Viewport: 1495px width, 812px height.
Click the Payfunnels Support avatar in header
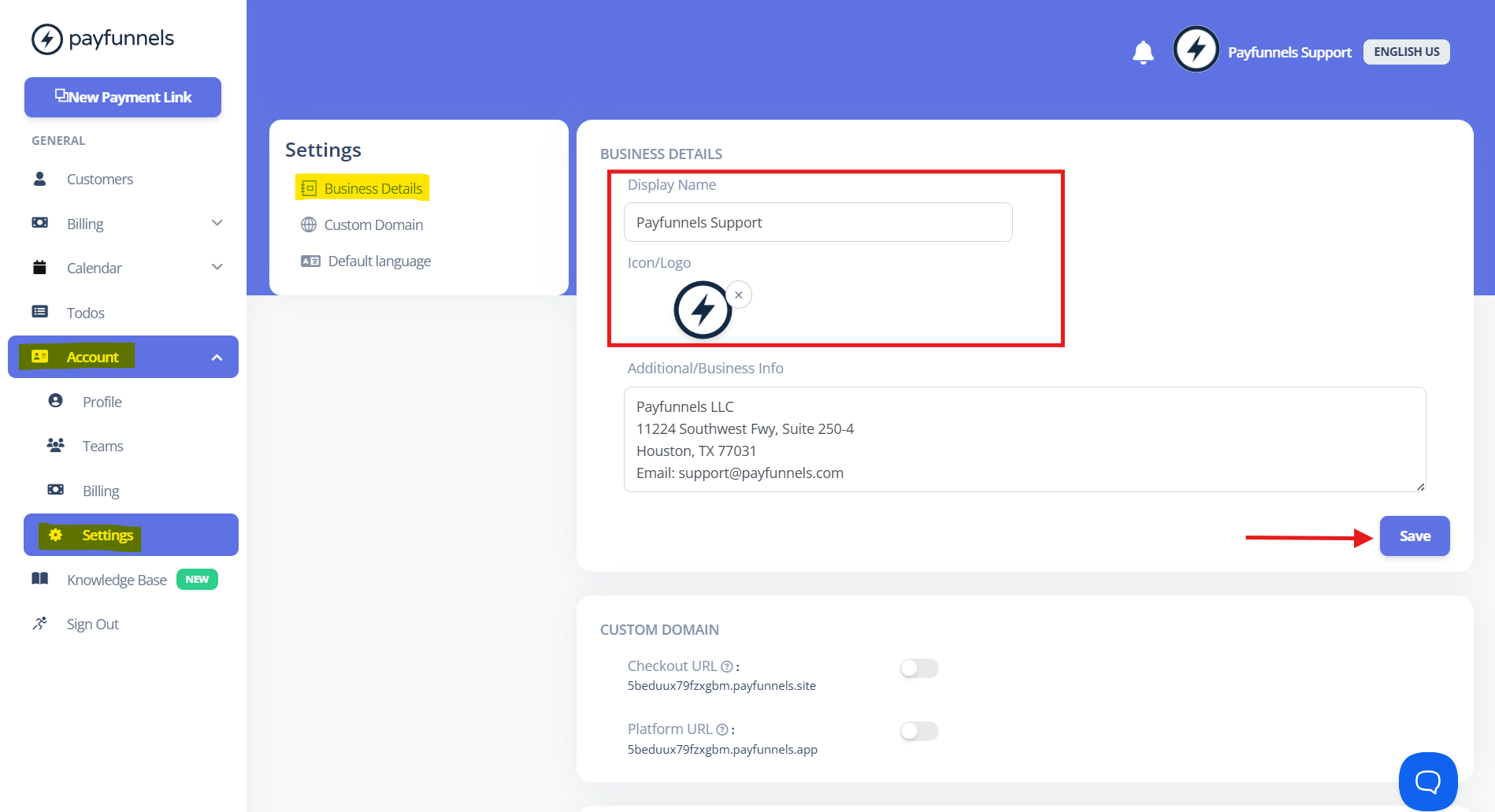(1196, 49)
